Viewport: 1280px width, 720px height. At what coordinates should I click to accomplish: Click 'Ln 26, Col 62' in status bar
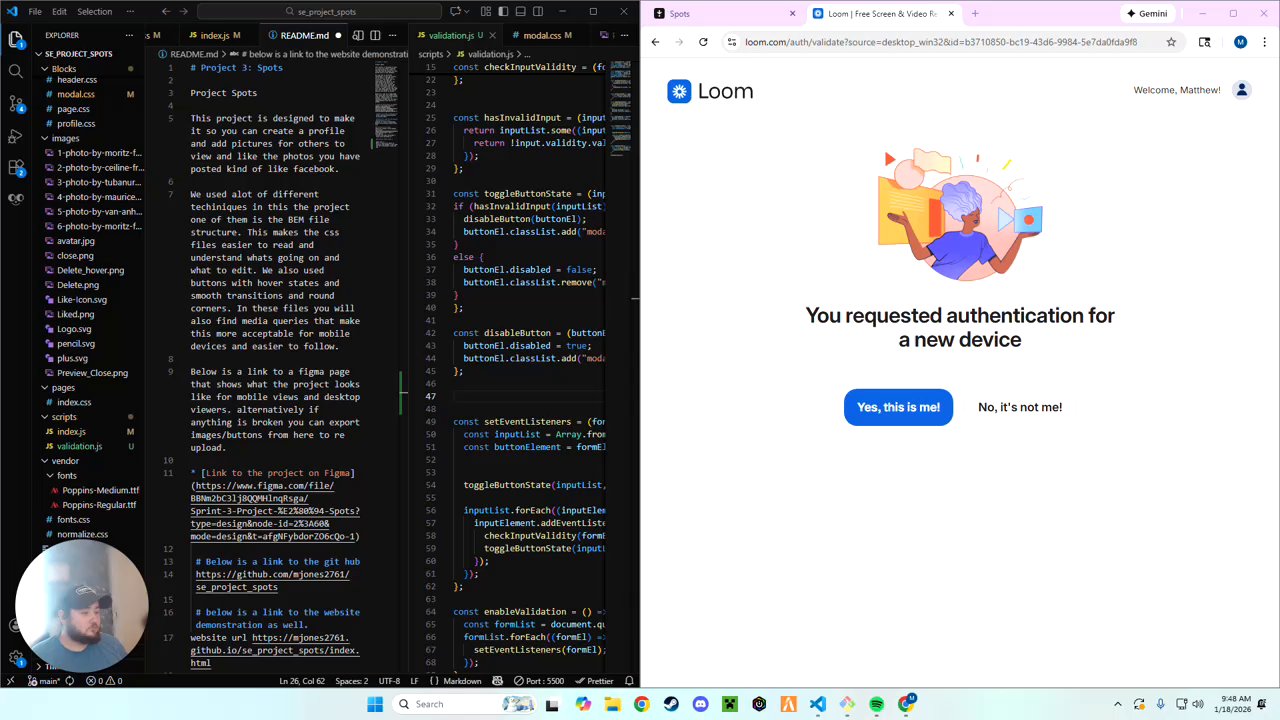tap(302, 681)
